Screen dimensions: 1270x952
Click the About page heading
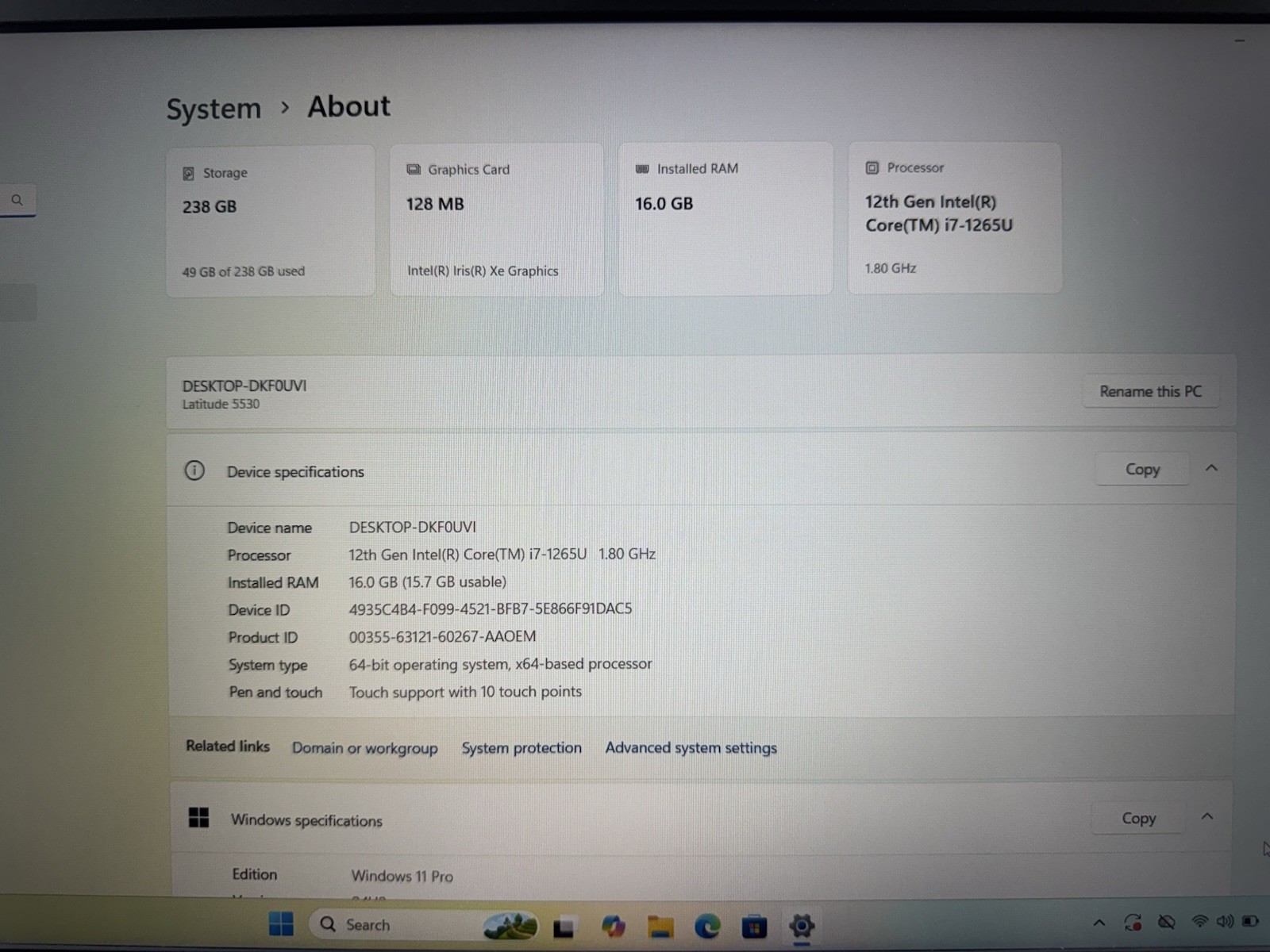[348, 106]
